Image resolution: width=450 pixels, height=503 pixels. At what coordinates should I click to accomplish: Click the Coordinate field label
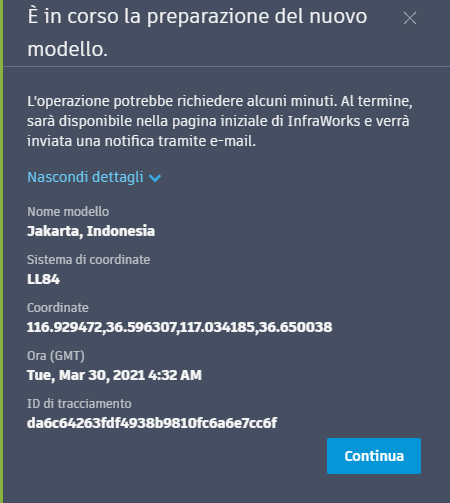click(x=58, y=308)
